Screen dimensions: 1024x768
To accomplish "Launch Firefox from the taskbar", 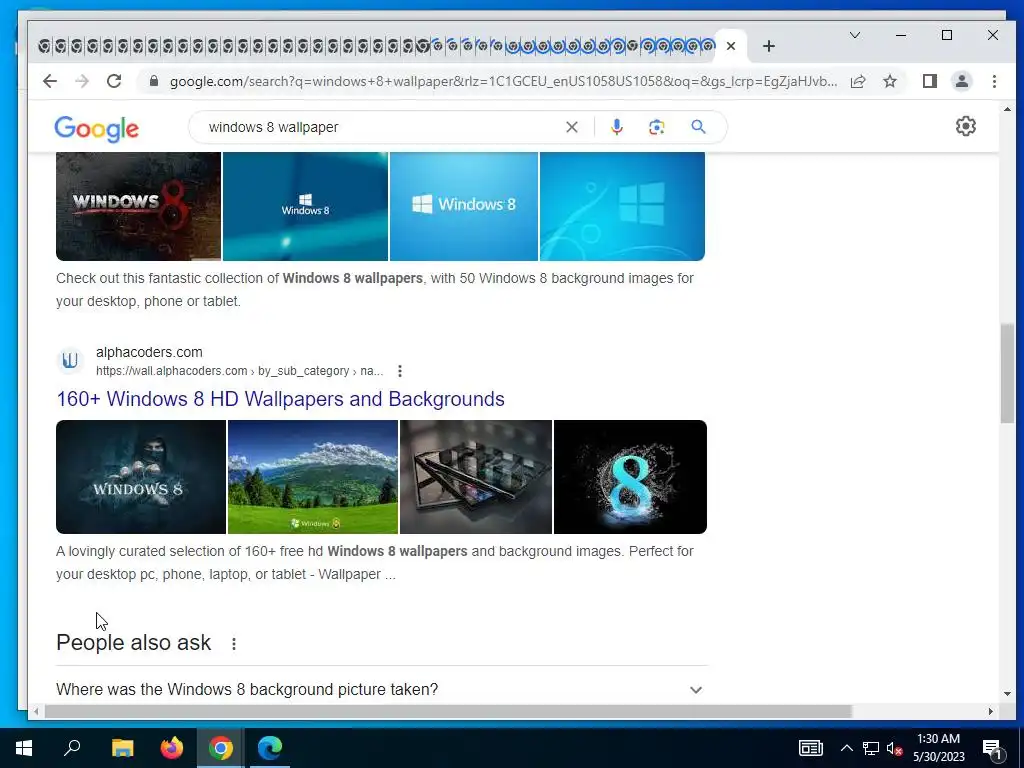I will tap(172, 748).
